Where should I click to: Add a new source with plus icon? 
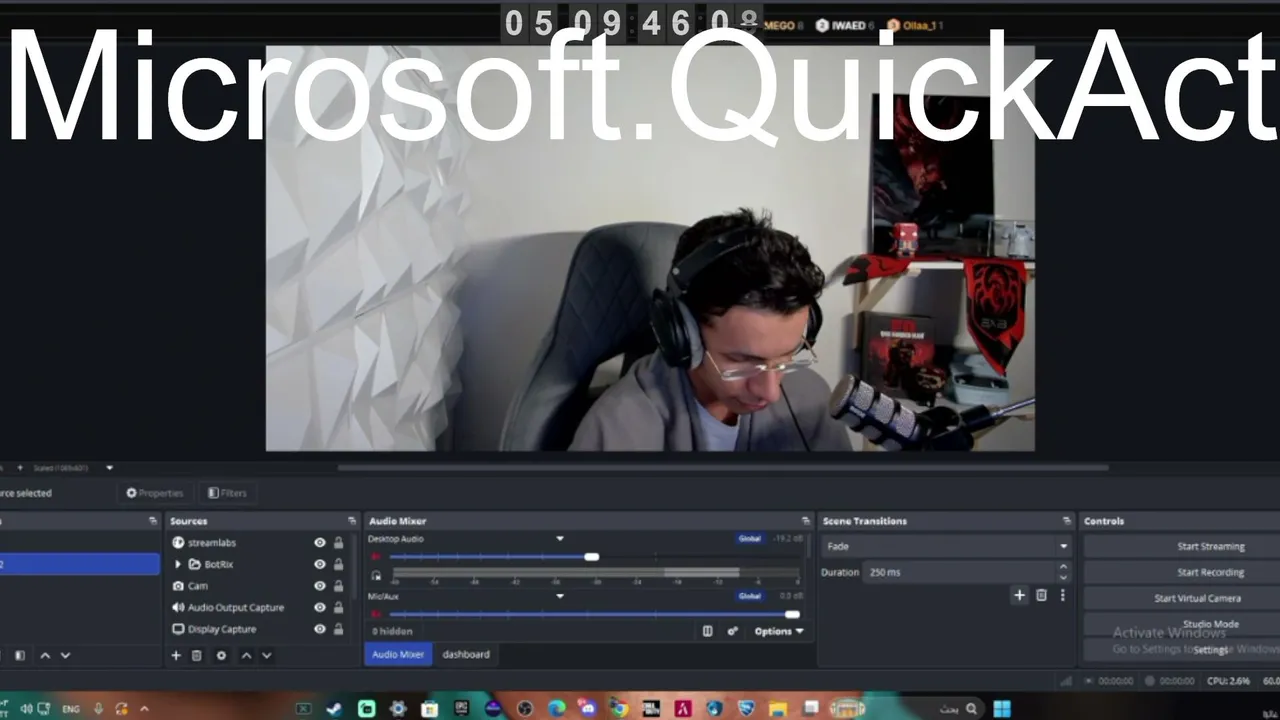tap(176, 656)
